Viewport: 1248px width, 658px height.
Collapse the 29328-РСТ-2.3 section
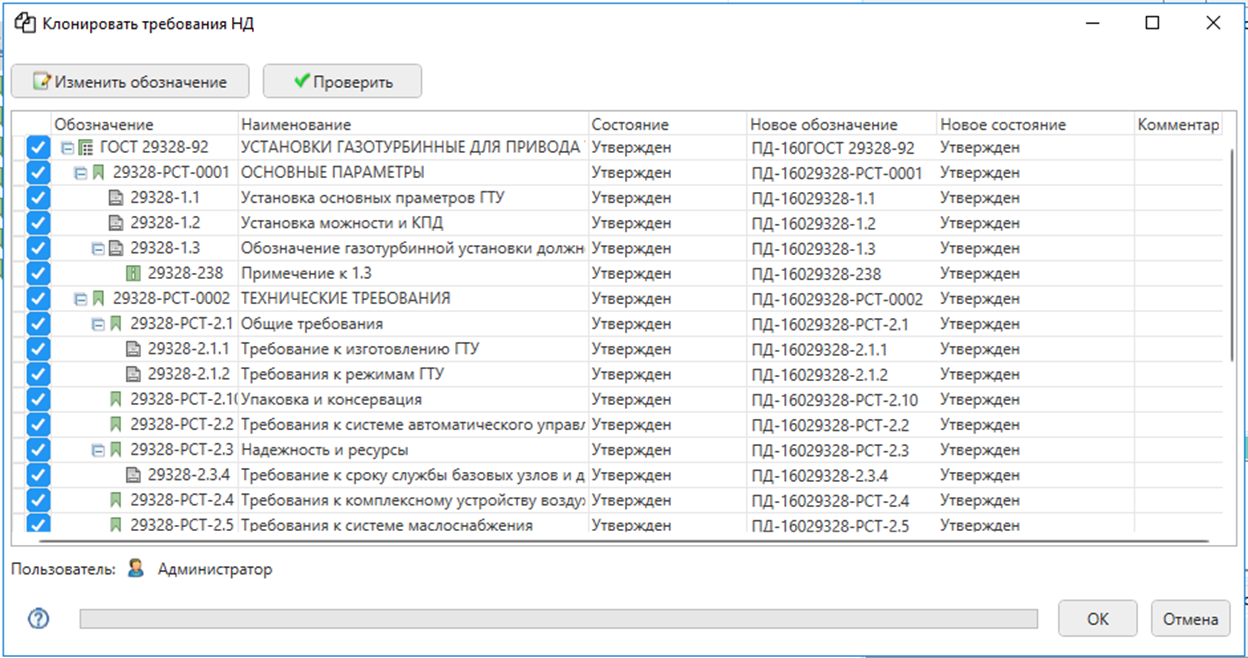point(98,450)
